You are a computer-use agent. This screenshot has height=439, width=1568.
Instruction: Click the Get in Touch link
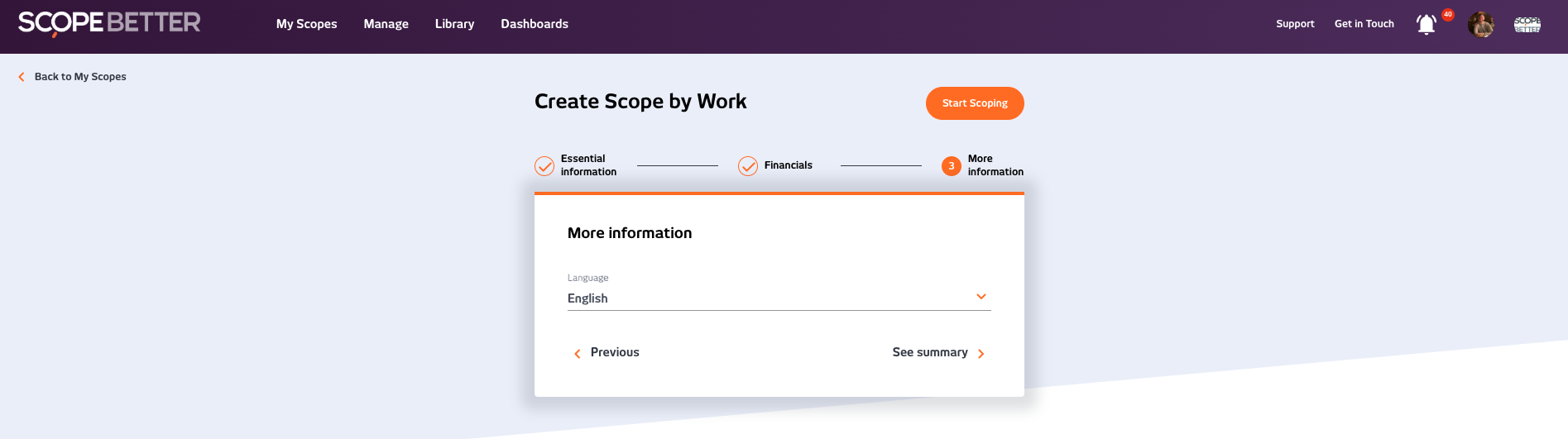click(x=1364, y=24)
